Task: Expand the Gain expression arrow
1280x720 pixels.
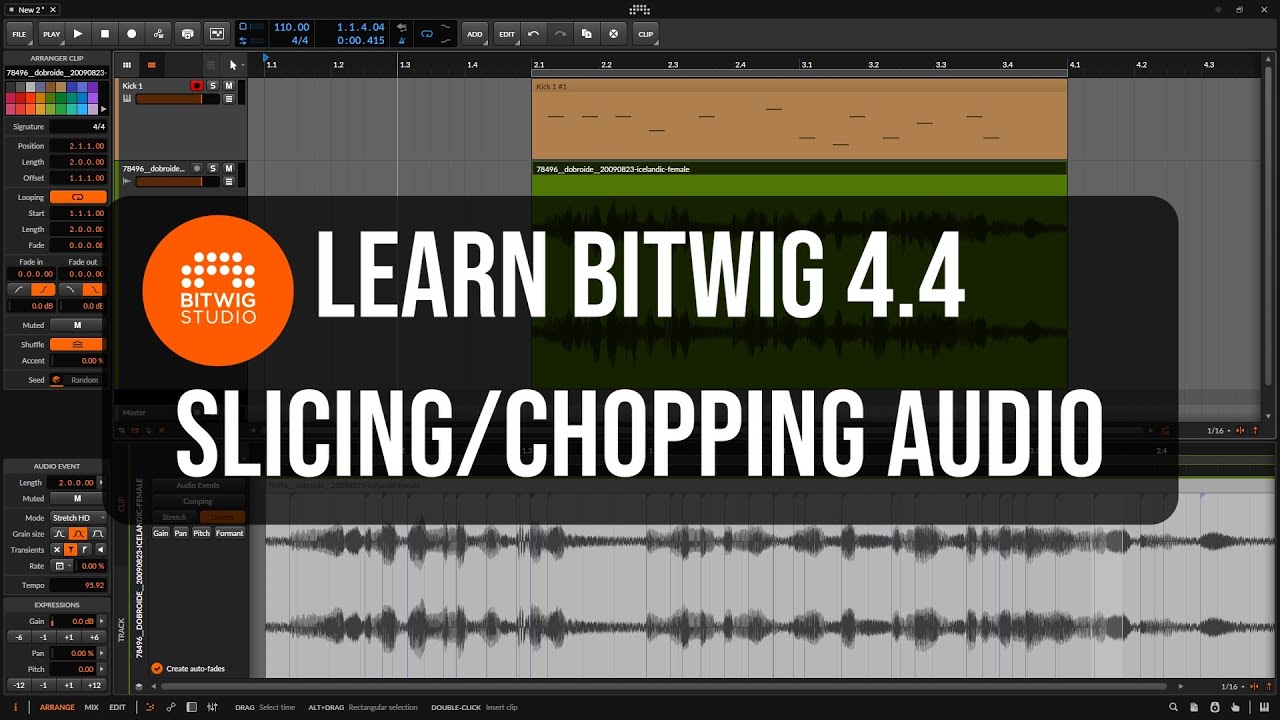Action: pyautogui.click(x=100, y=621)
